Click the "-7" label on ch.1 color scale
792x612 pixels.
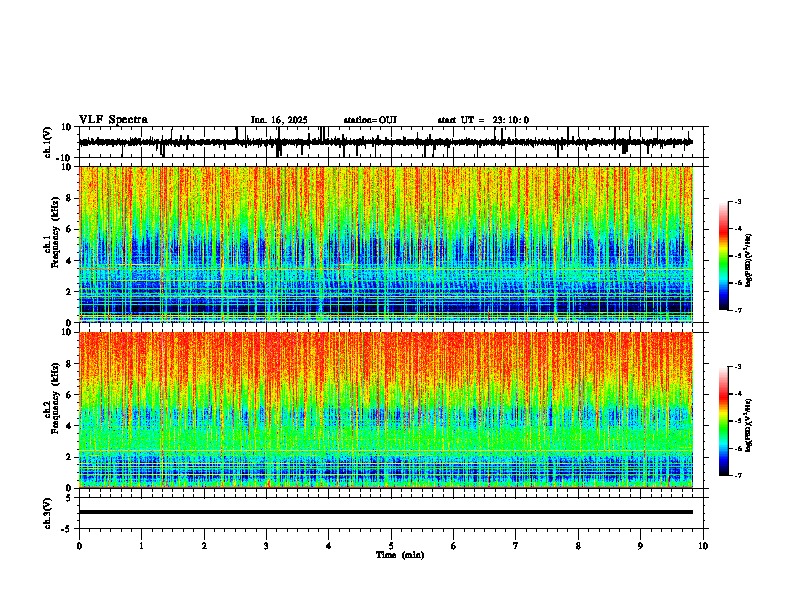click(737, 310)
